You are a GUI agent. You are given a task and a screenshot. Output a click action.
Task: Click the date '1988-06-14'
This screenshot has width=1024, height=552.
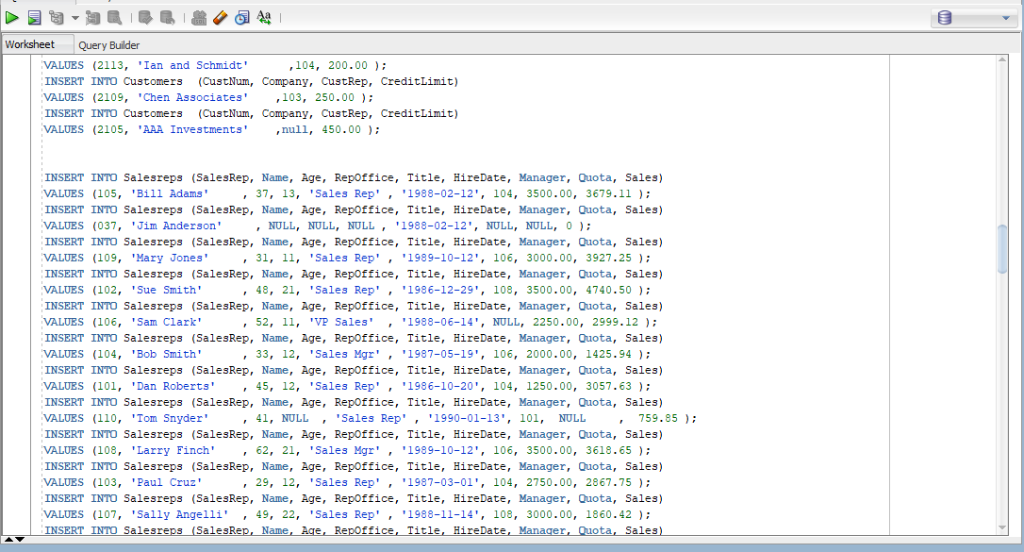pos(440,321)
